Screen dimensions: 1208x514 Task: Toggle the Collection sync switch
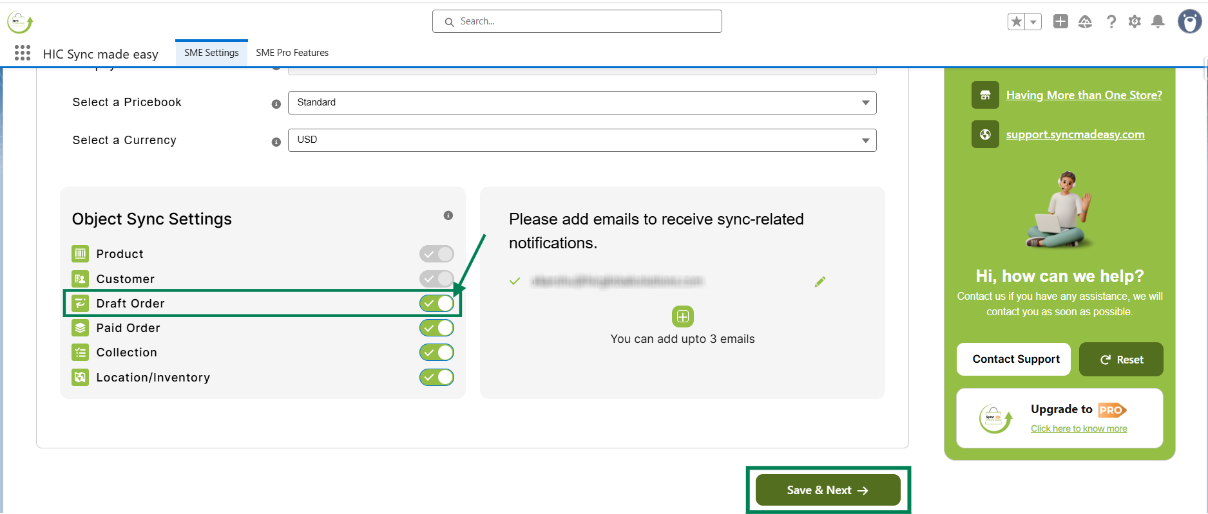(x=437, y=352)
